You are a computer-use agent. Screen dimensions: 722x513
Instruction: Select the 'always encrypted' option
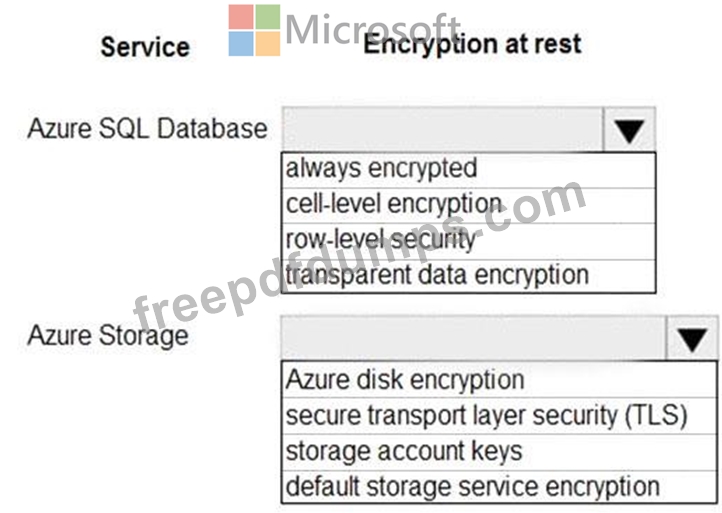click(468, 169)
